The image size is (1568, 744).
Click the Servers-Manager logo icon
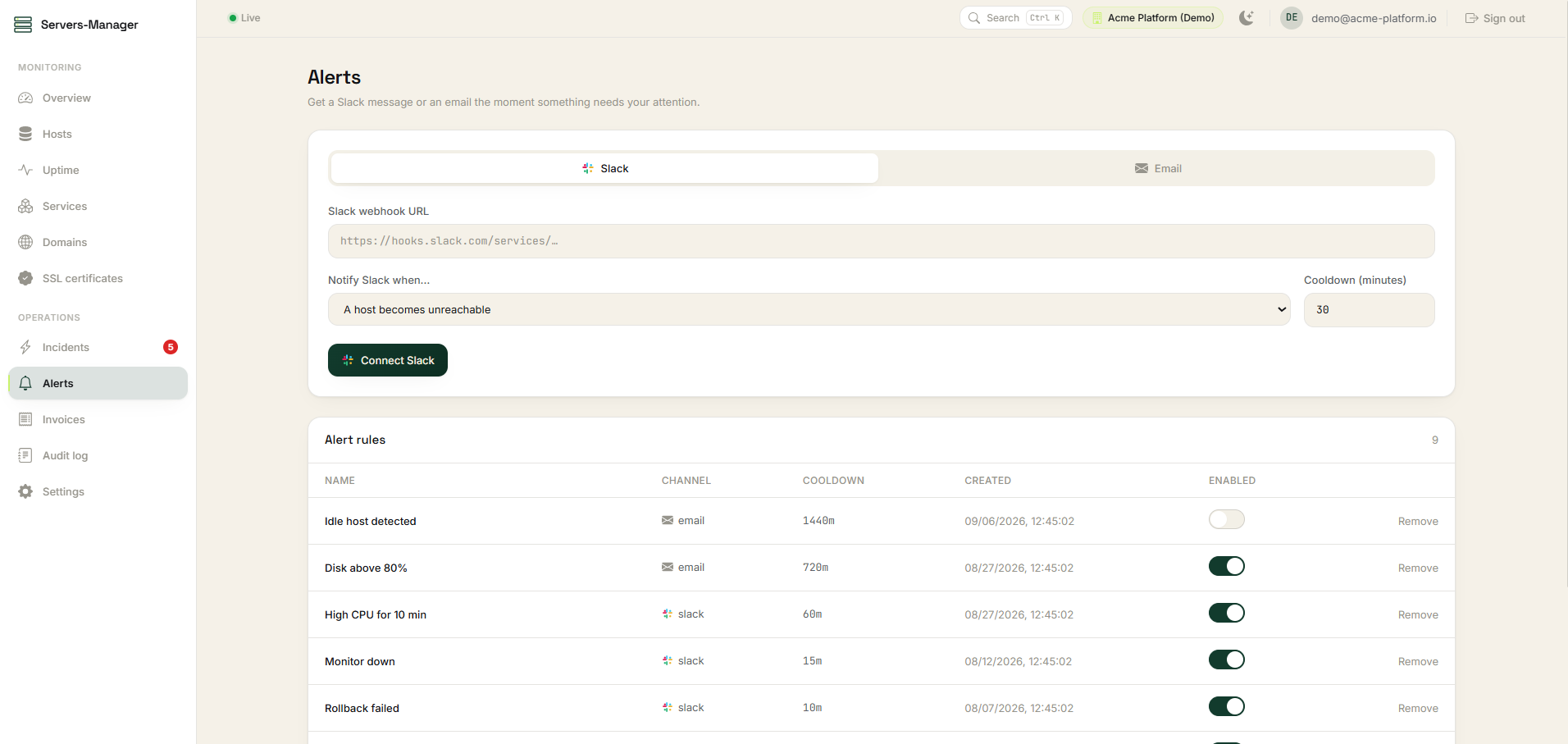click(x=23, y=25)
